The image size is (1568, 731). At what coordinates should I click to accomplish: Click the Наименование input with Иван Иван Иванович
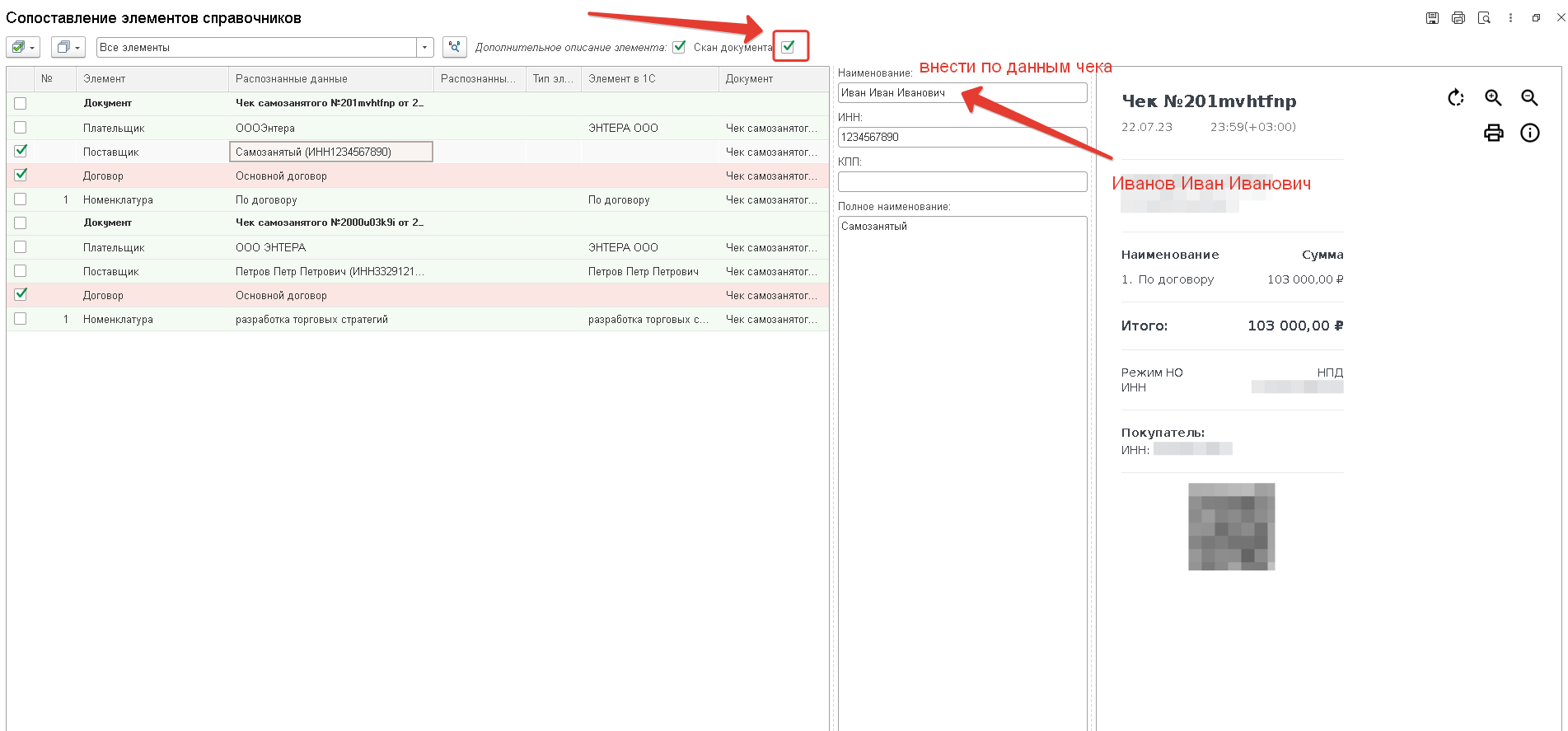[962, 93]
